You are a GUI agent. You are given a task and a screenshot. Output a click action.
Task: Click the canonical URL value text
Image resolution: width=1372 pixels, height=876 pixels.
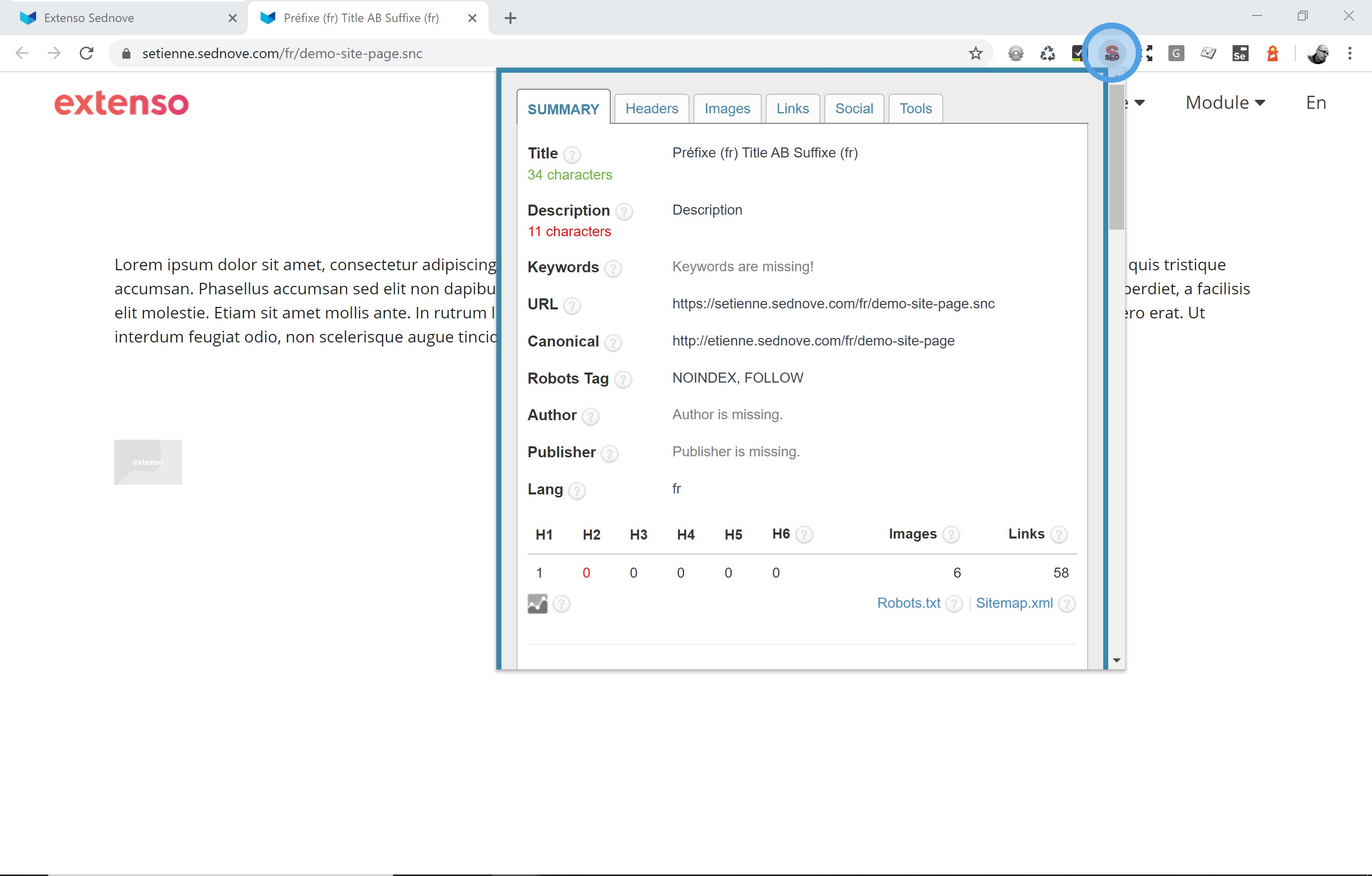click(813, 340)
